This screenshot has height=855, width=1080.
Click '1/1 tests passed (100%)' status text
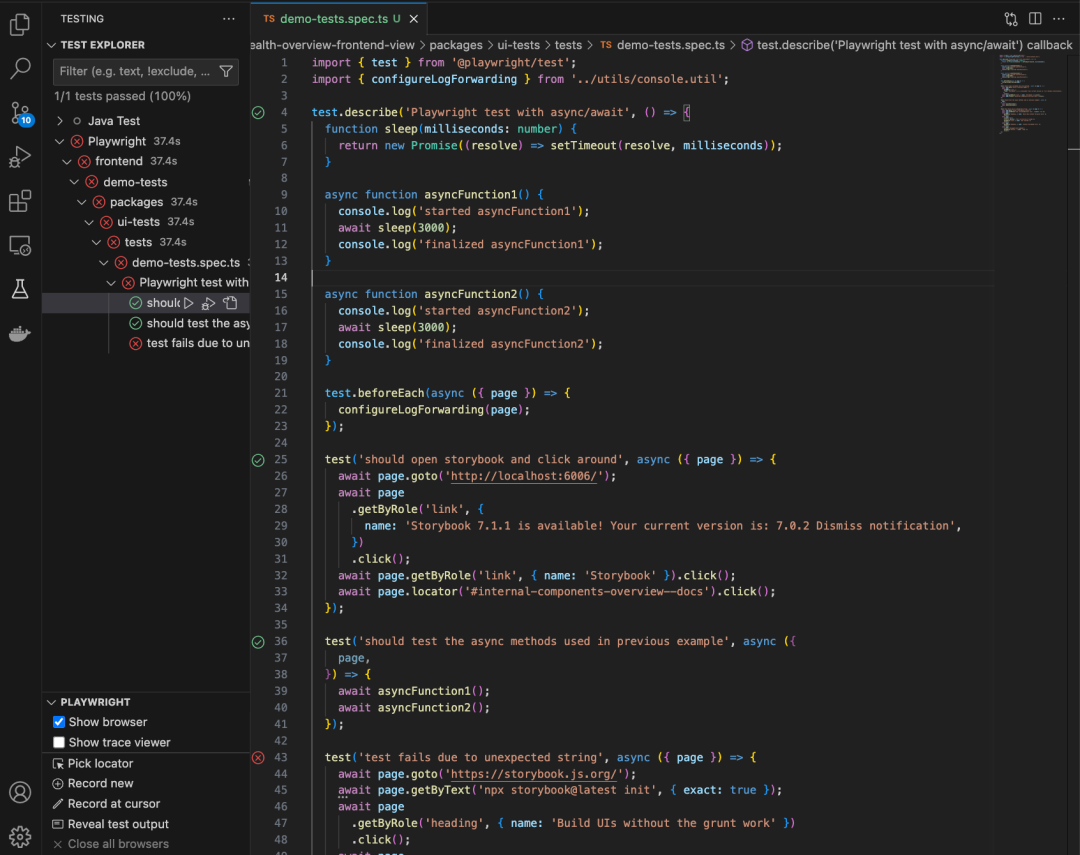coord(123,96)
